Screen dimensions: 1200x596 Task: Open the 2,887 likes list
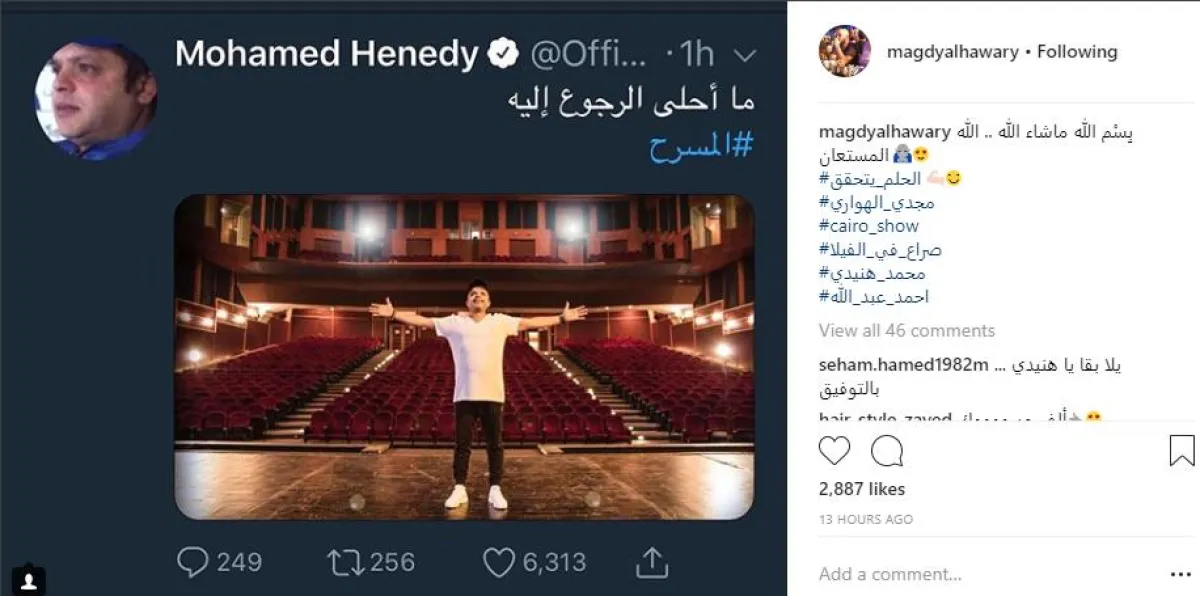(x=861, y=489)
